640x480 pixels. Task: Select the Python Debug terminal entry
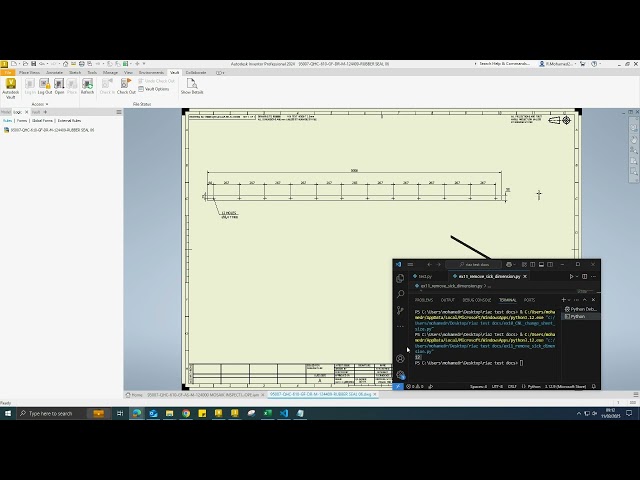point(581,309)
